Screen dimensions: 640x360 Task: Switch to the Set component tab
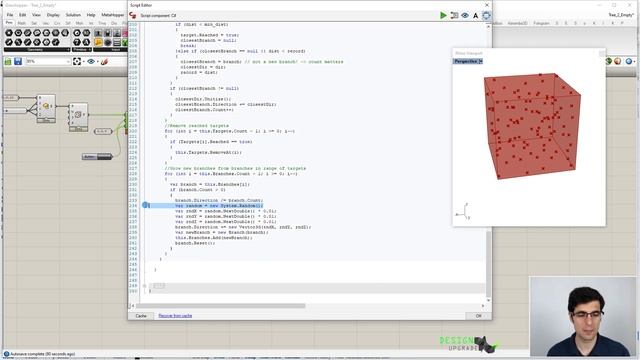34,23
